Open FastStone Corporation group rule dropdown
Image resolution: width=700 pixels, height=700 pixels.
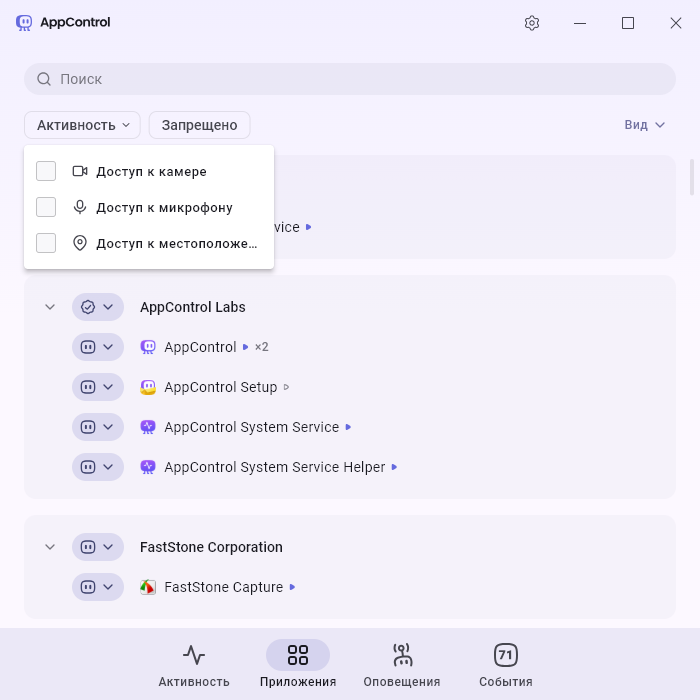coord(98,547)
